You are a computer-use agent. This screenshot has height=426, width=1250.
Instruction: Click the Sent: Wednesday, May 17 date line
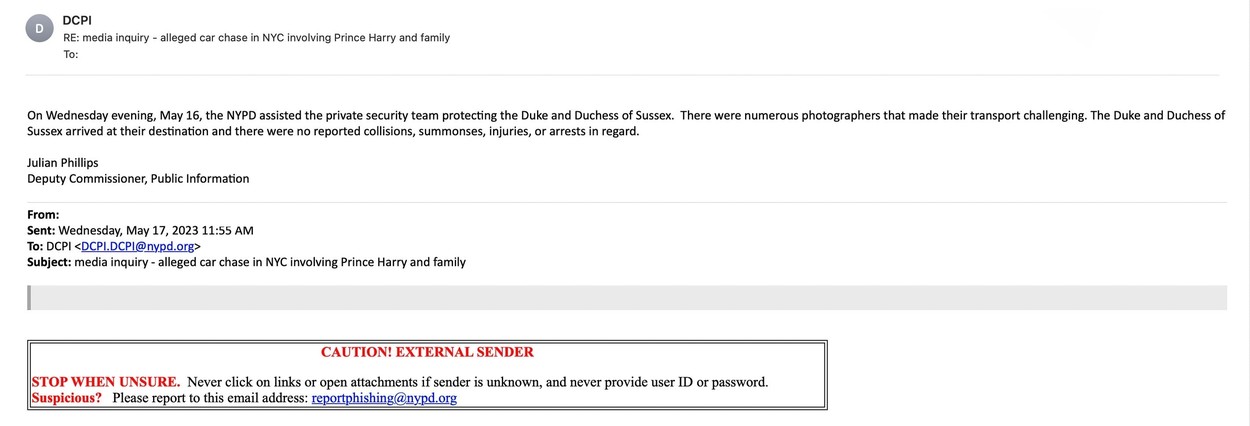pos(140,230)
